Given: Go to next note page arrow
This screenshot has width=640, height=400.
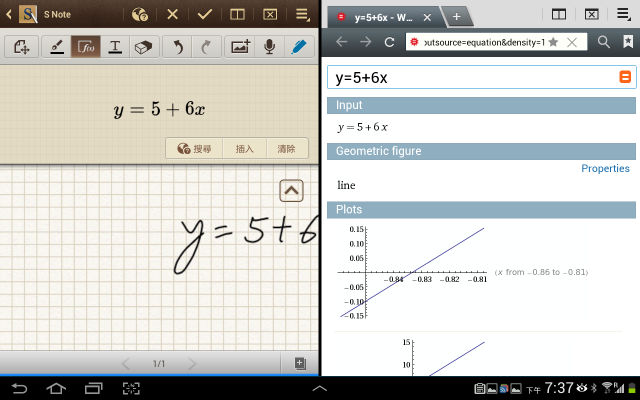Looking at the screenshot, I should (x=192, y=363).
